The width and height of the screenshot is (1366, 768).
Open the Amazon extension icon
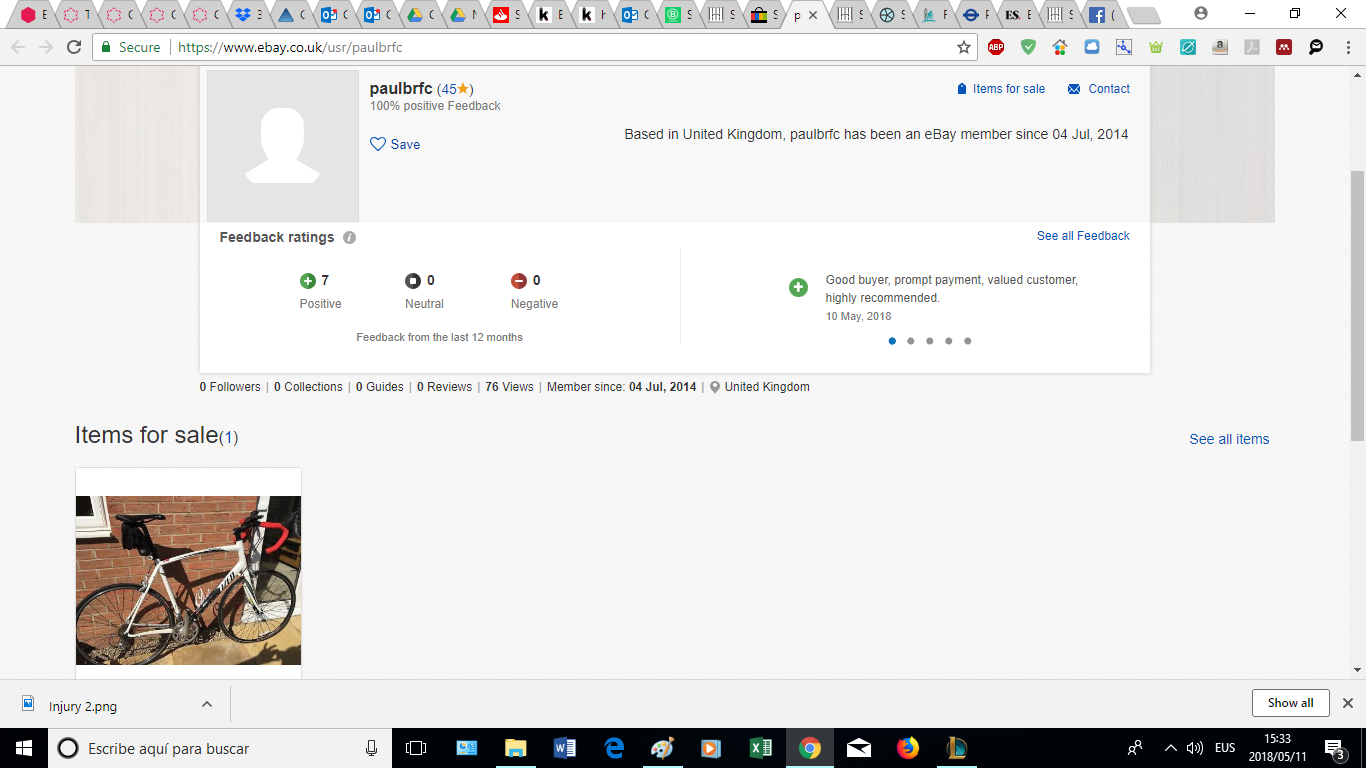(x=1220, y=47)
